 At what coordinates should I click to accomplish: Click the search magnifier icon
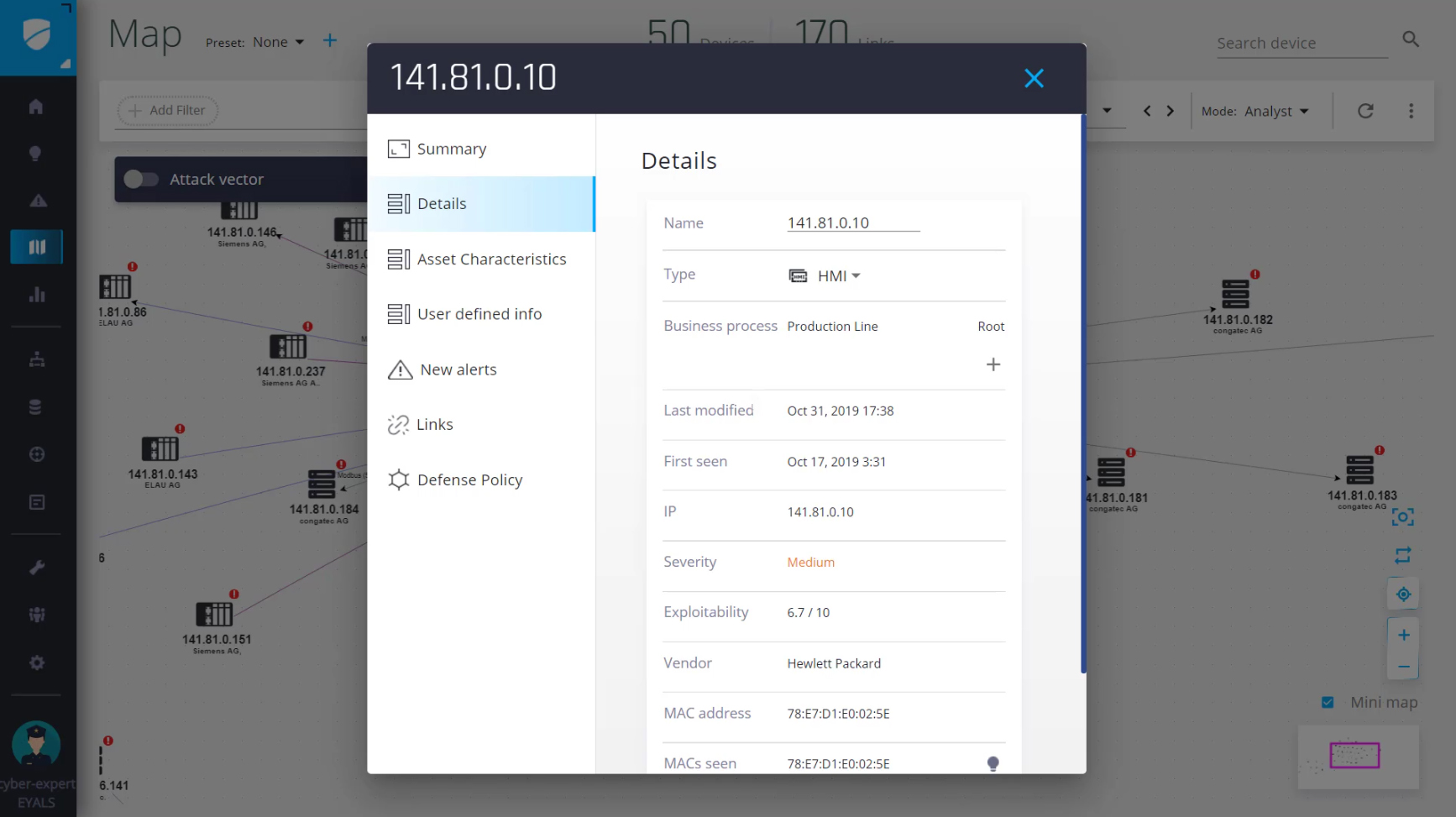click(1411, 39)
